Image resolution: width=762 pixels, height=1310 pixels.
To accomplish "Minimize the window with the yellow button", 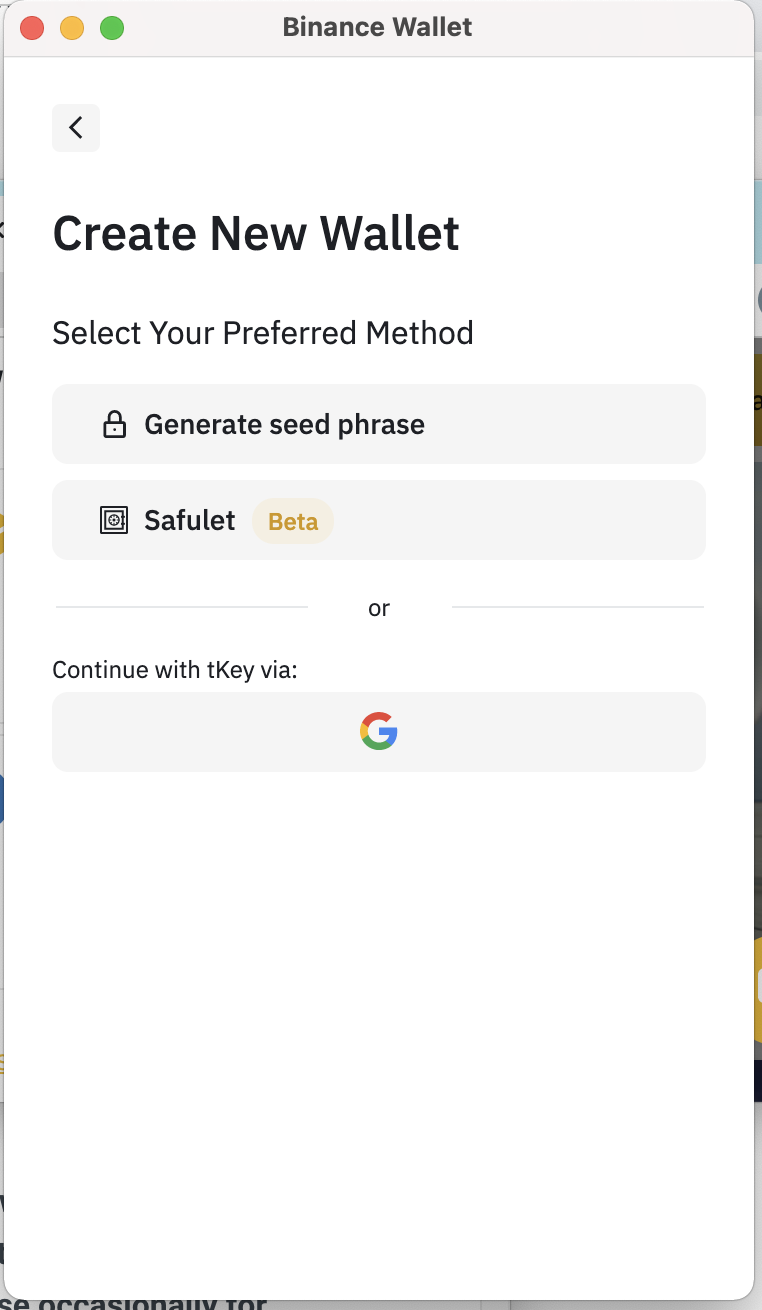I will coord(72,28).
